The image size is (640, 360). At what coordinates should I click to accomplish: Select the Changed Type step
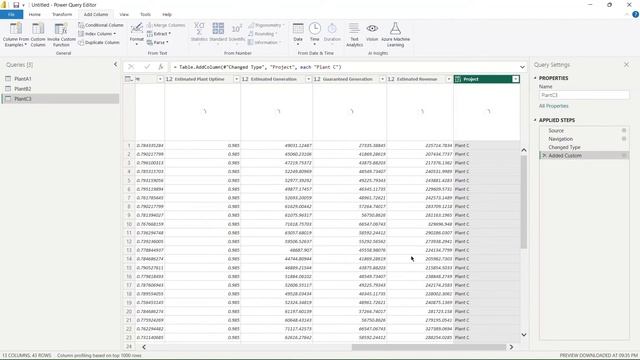584,147
